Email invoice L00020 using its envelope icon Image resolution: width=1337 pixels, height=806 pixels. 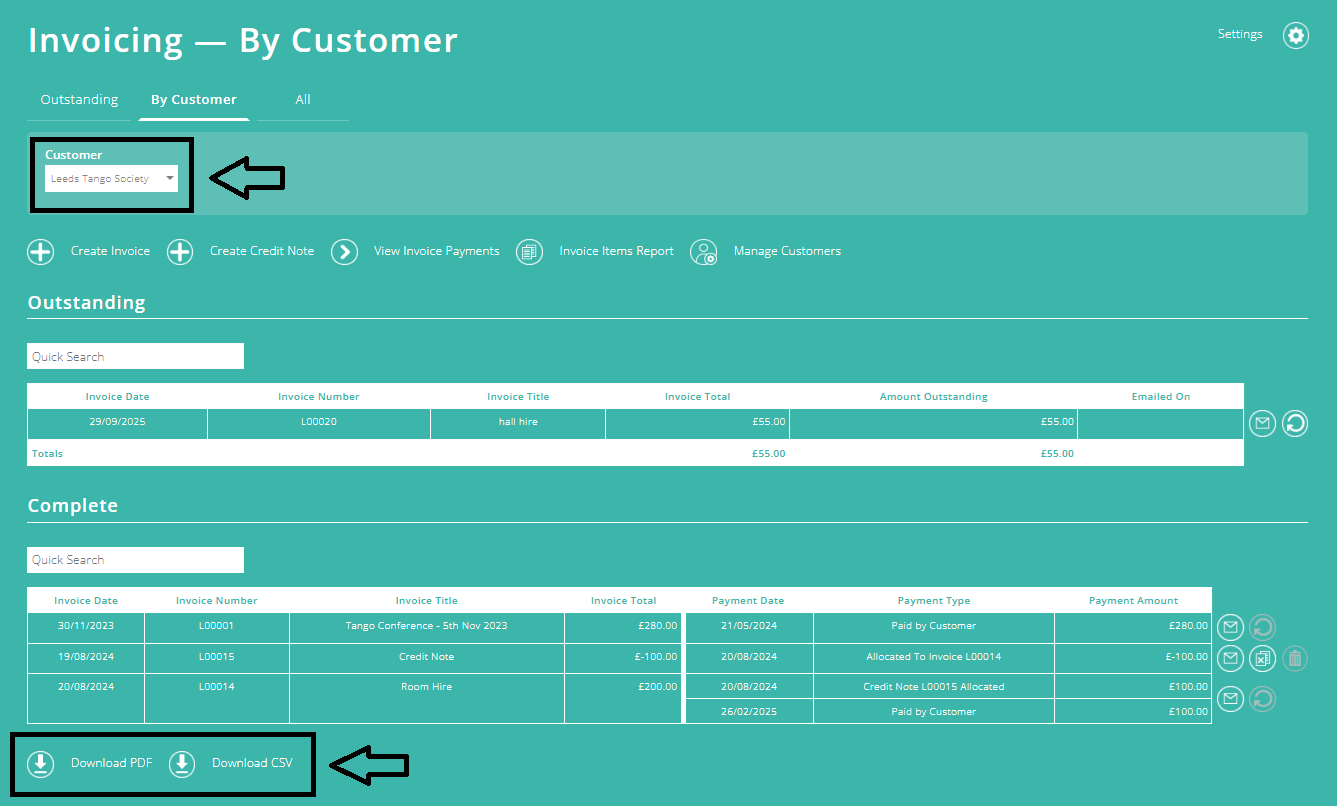pos(1261,423)
